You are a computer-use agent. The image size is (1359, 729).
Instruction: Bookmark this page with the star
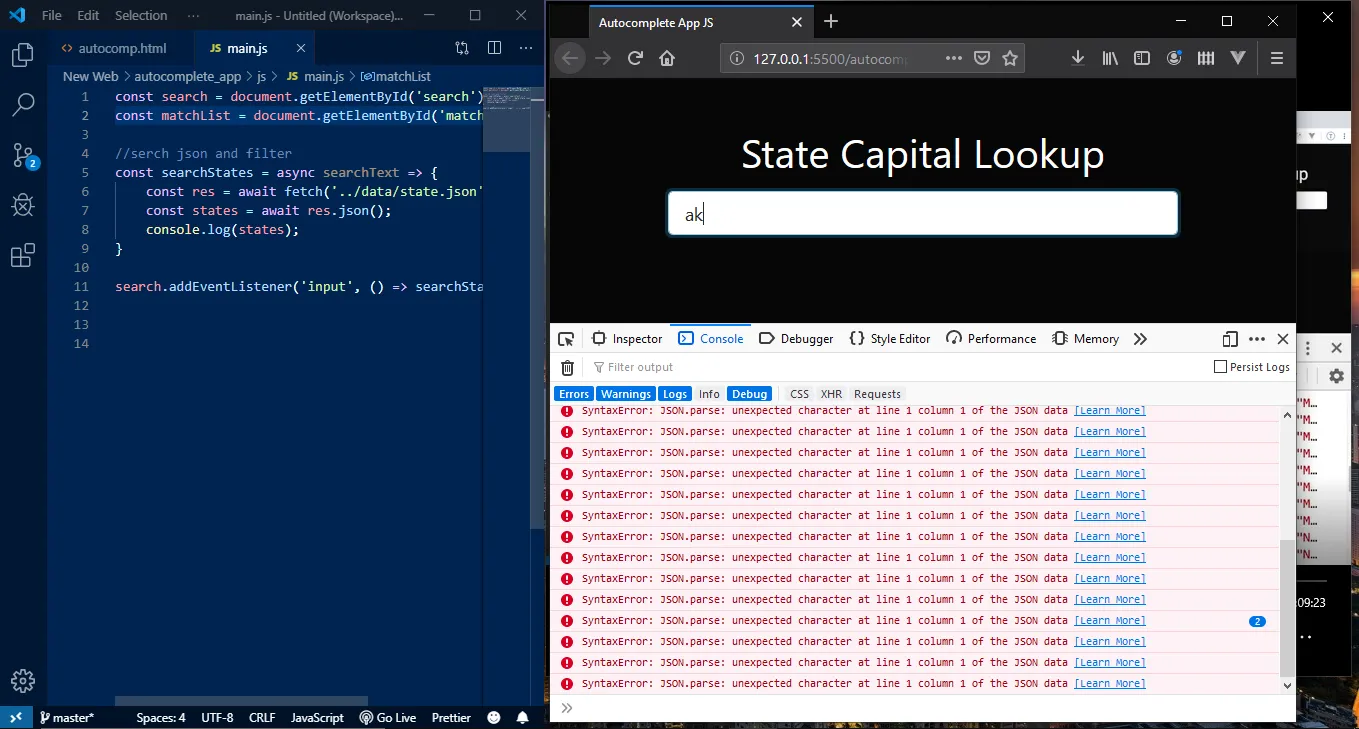(1010, 58)
